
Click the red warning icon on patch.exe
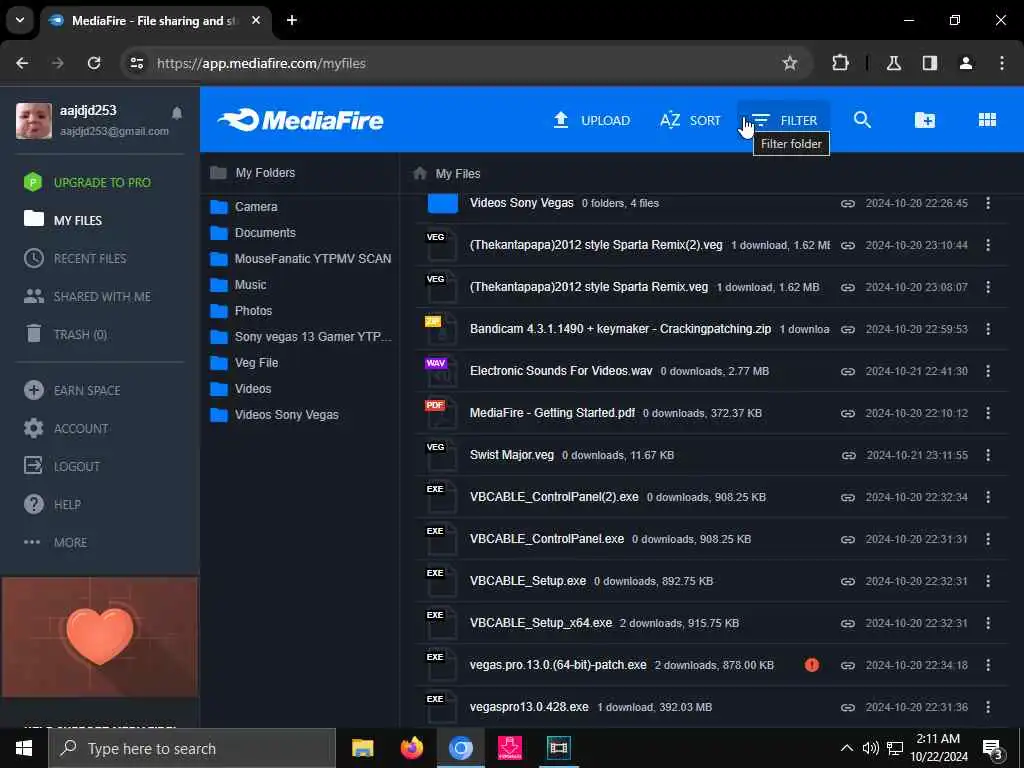[x=812, y=665]
